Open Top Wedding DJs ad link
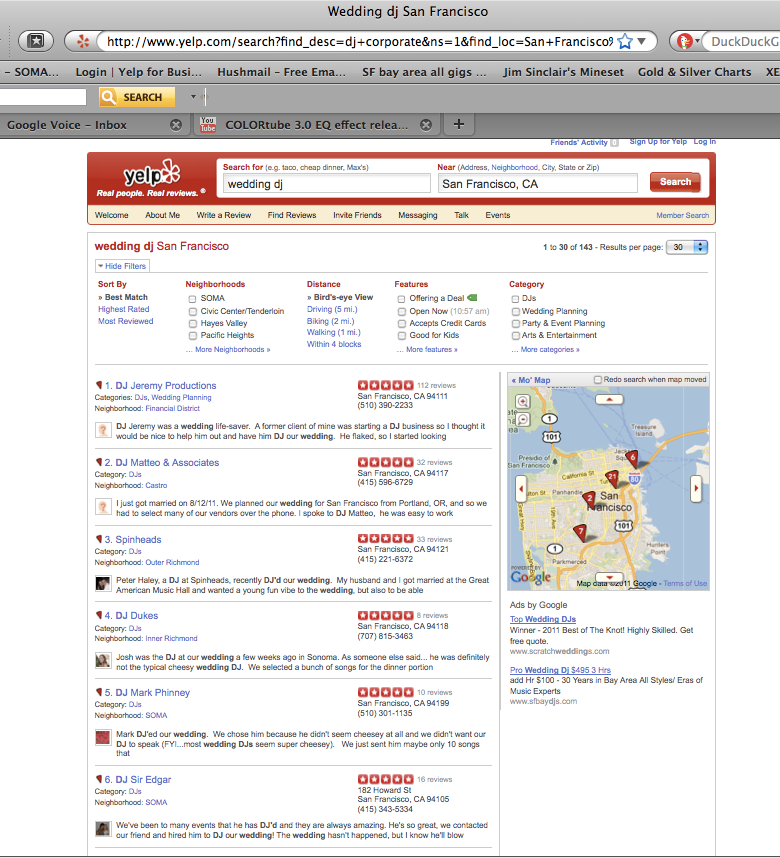This screenshot has width=780, height=858. coord(543,619)
